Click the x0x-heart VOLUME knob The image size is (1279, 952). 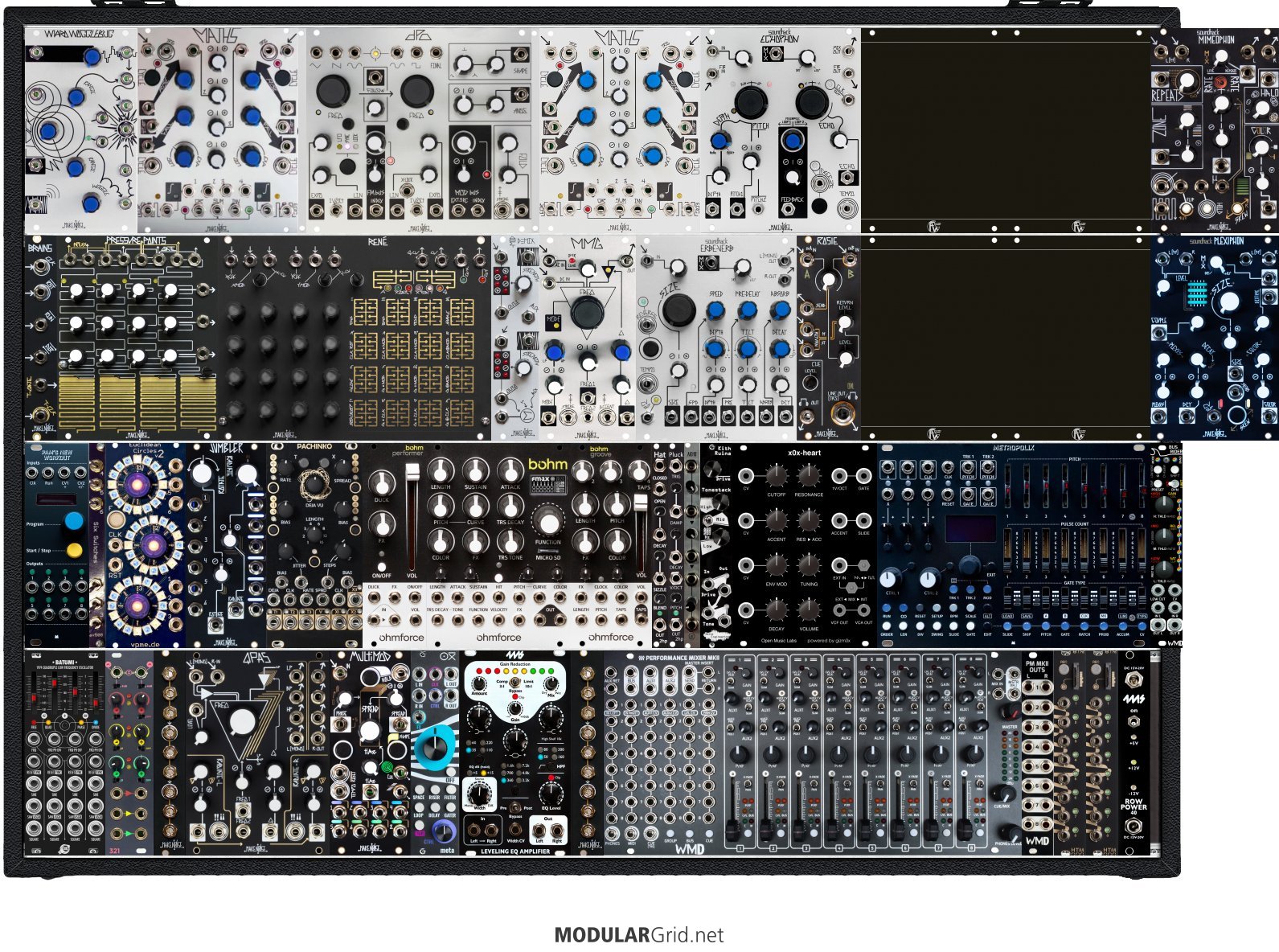(809, 611)
